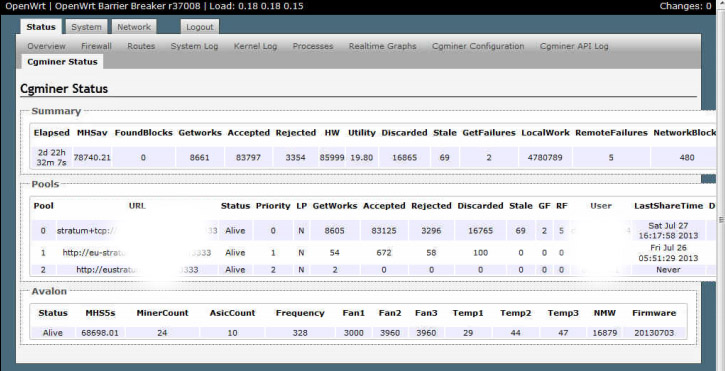Click pool 0 LastShareTime Sat Jul 27
725x371 pixels.
(x=668, y=230)
